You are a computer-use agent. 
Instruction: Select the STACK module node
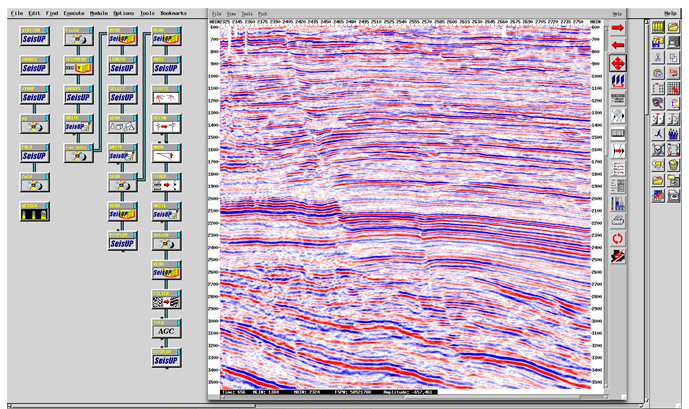click(x=167, y=183)
